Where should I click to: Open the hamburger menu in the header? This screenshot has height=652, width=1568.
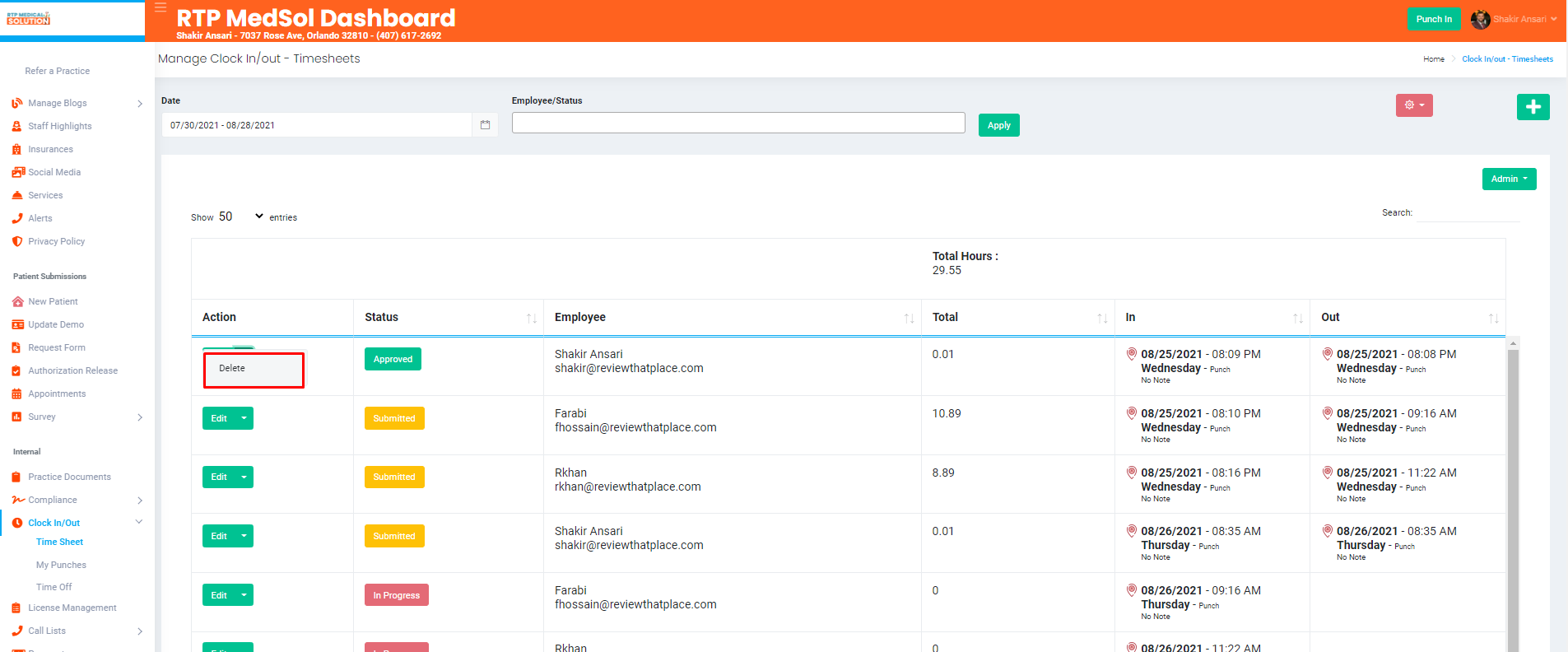[161, 7]
